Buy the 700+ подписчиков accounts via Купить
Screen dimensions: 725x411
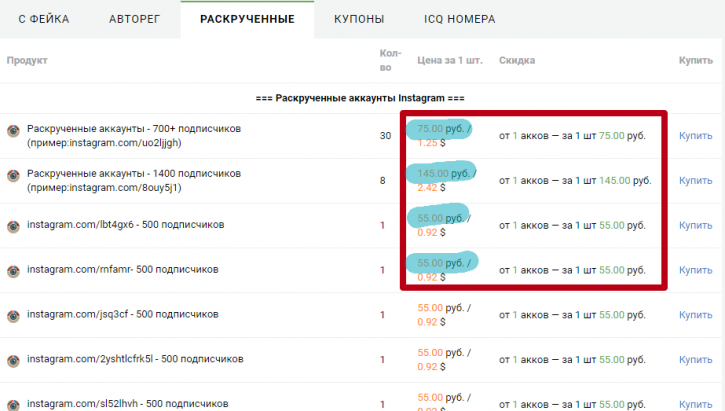[695, 135]
